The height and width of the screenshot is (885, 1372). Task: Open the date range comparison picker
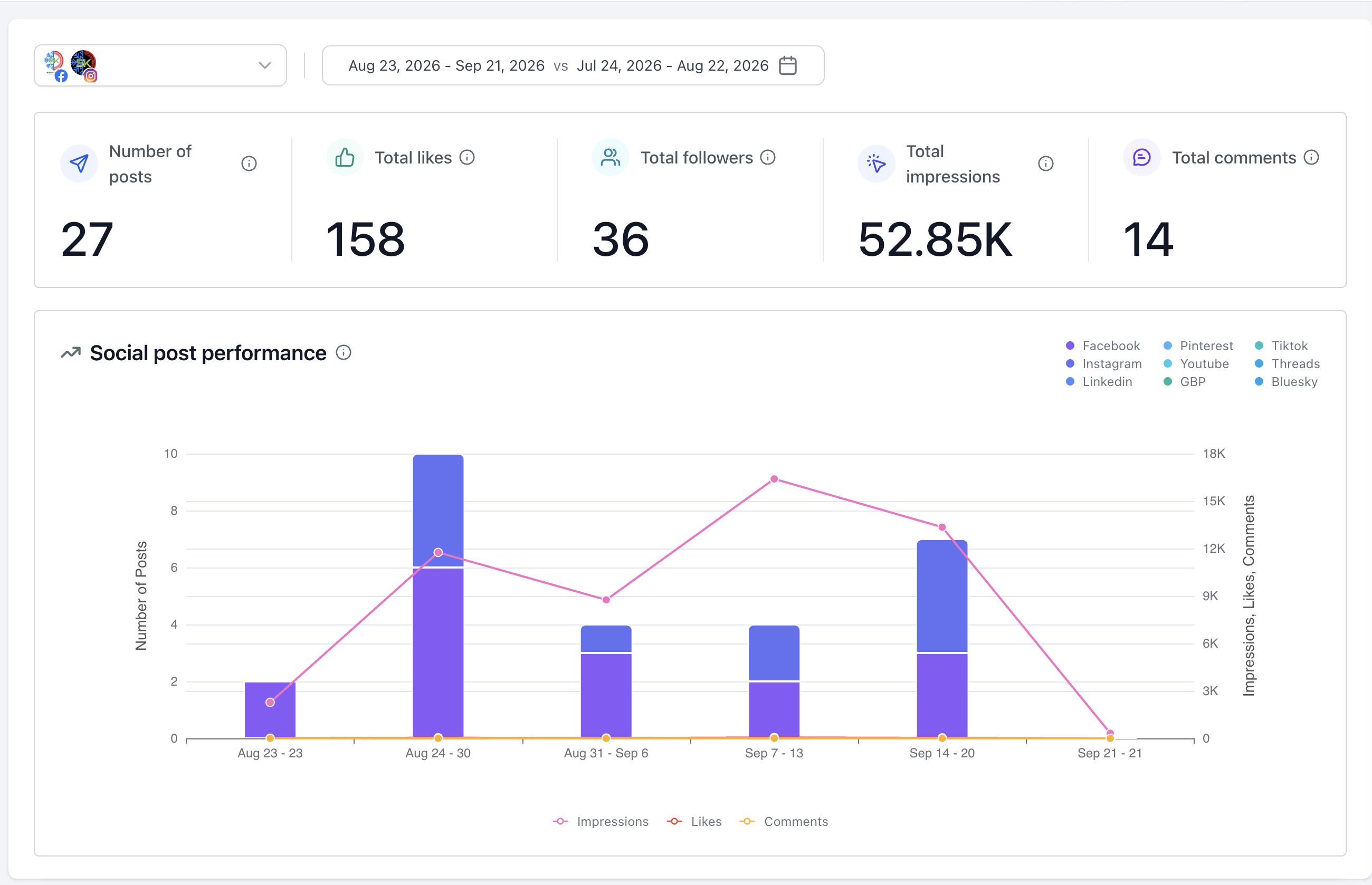[573, 65]
